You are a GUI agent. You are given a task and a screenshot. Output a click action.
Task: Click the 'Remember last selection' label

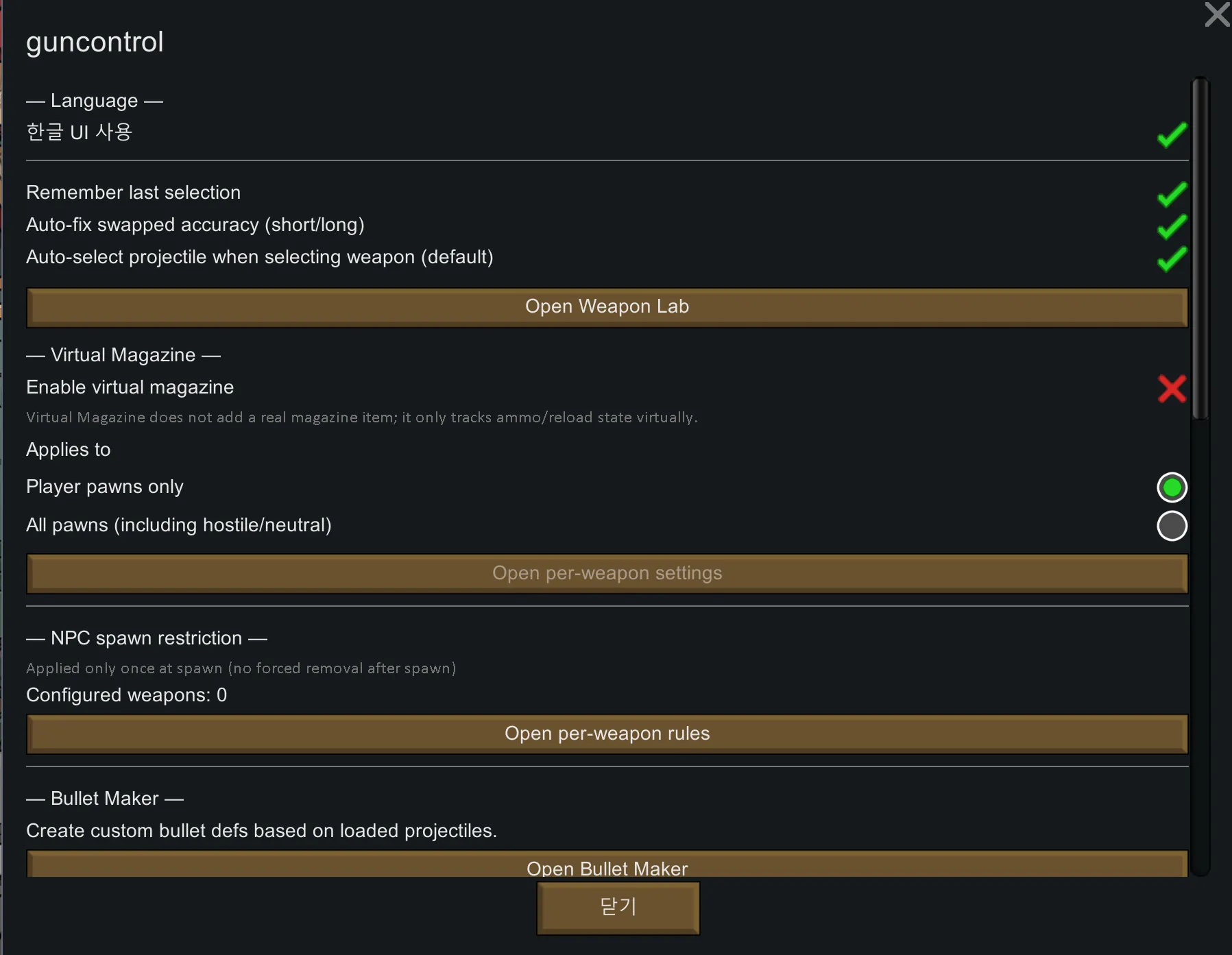133,193
